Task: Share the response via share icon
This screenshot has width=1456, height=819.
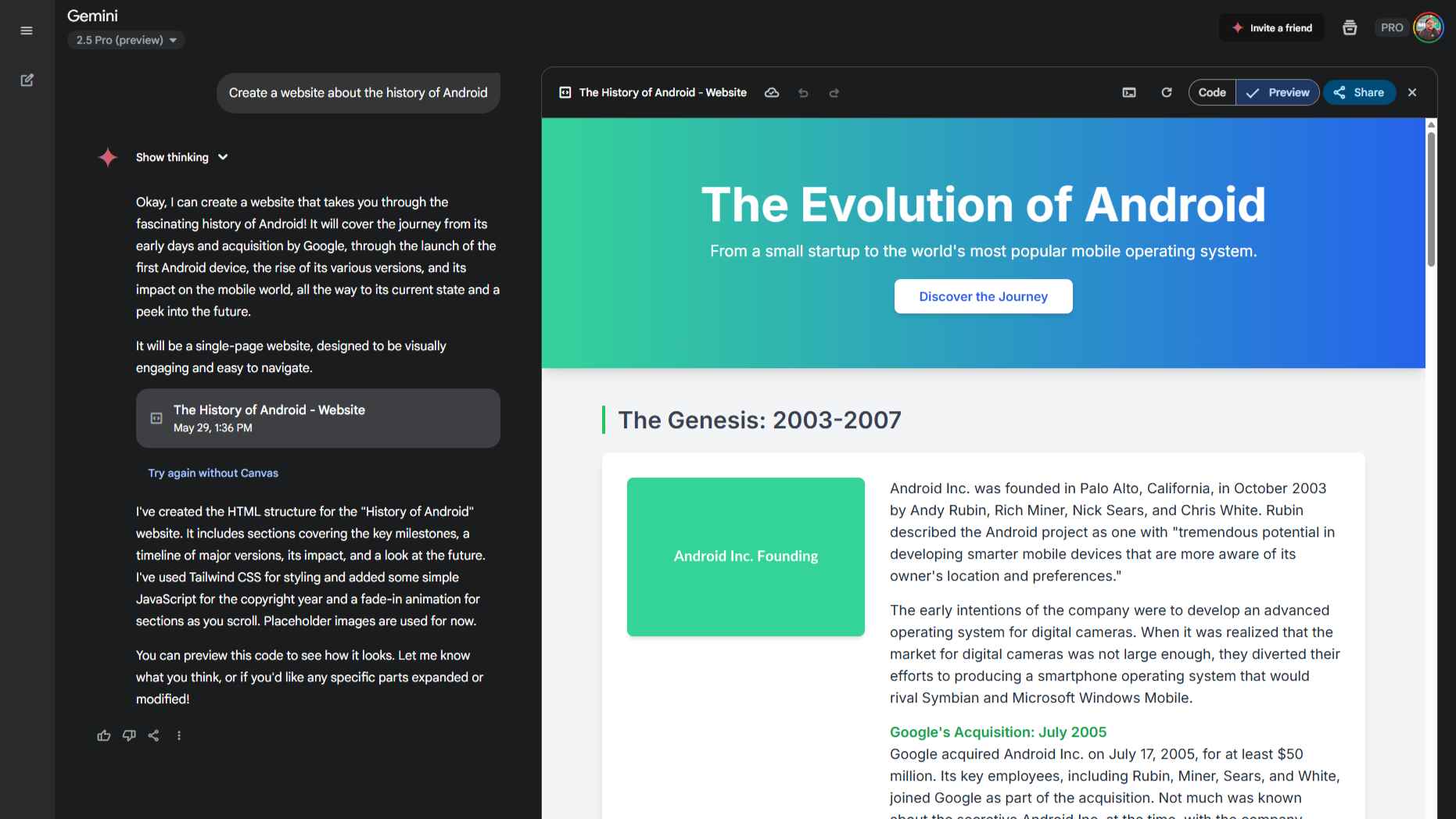Action: coord(154,735)
